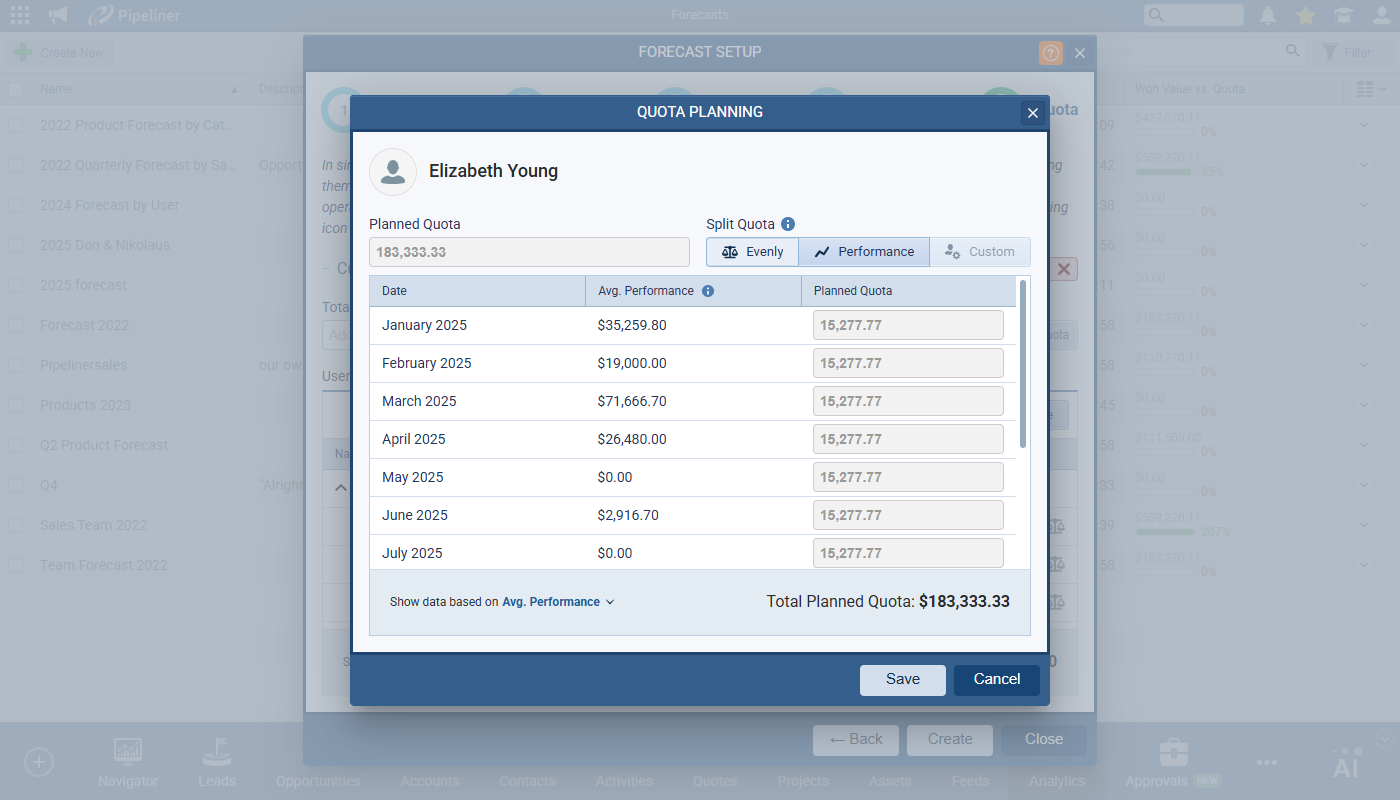Click the Split Quota info icon

coord(788,224)
